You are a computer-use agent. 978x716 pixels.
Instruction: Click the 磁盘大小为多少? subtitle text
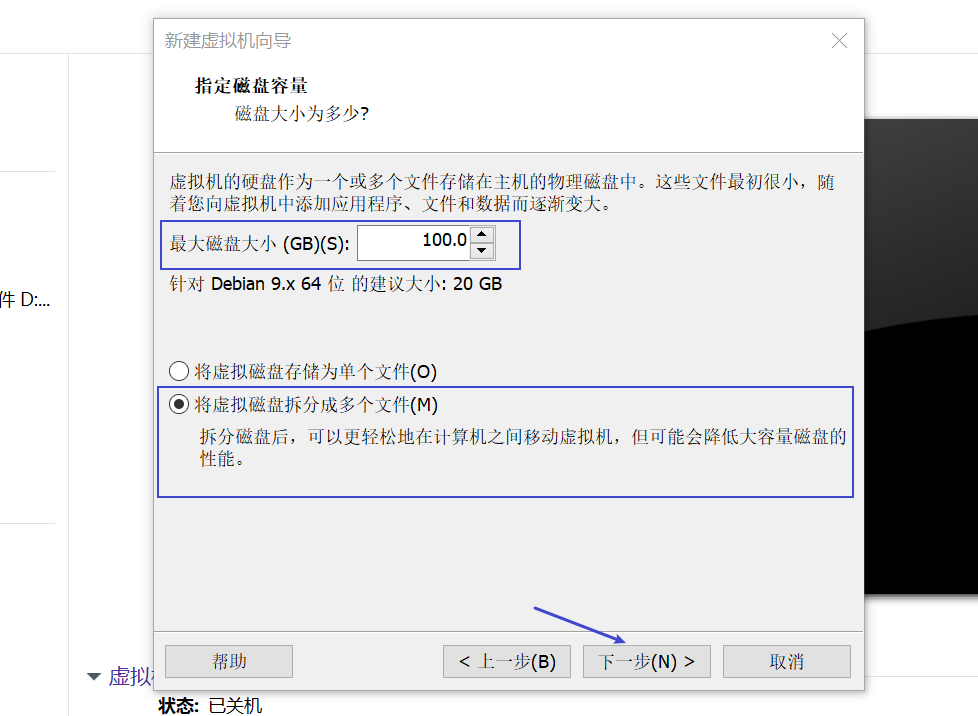[x=302, y=114]
